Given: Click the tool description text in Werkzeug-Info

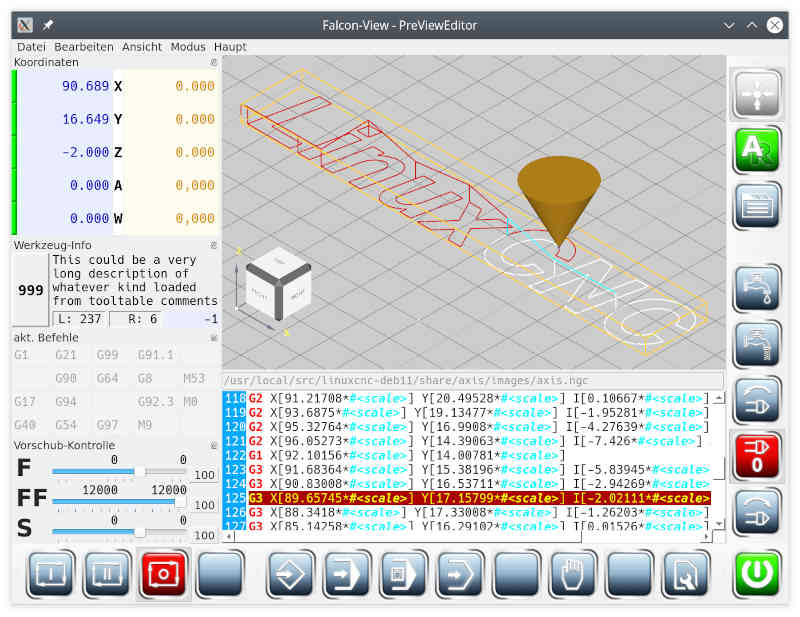Looking at the screenshot, I should (x=135, y=280).
